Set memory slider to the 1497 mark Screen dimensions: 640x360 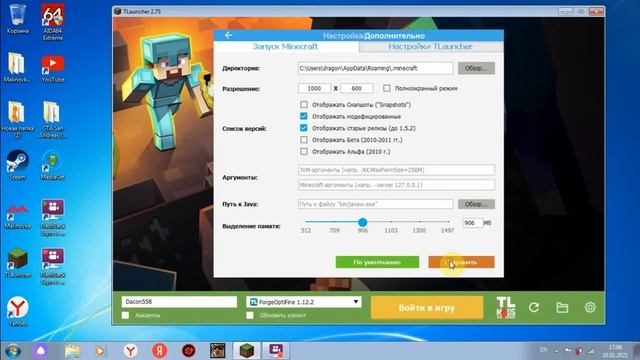[448, 222]
